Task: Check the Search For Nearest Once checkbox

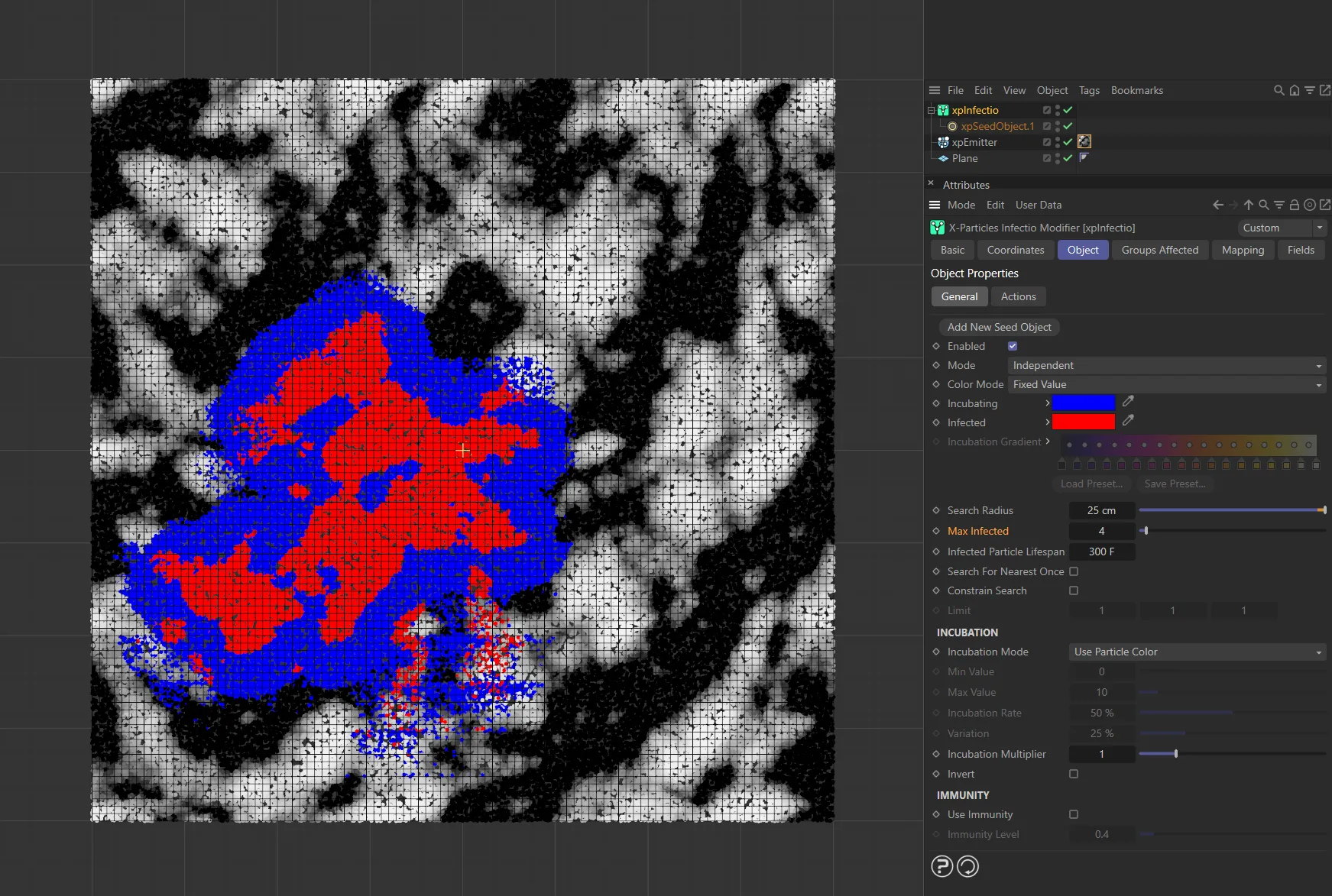Action: point(1074,571)
